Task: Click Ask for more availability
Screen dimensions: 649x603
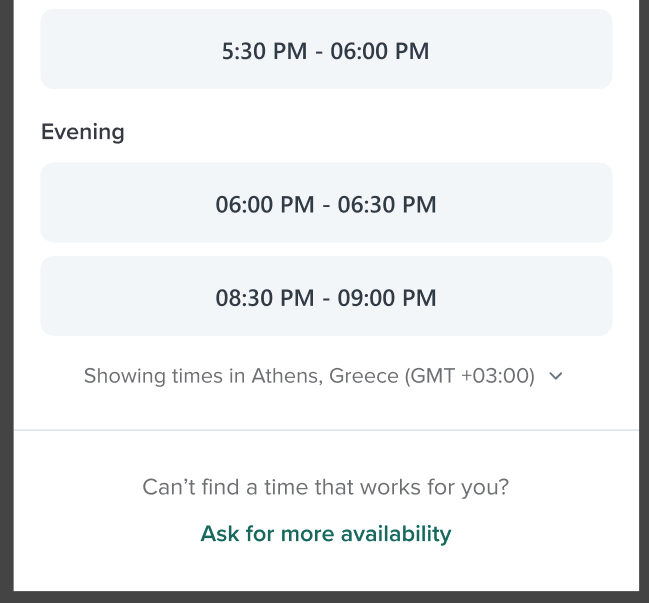Action: click(x=326, y=534)
